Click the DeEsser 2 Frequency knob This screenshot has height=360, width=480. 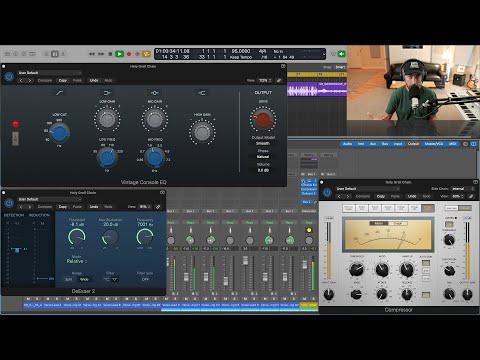pyautogui.click(x=145, y=237)
